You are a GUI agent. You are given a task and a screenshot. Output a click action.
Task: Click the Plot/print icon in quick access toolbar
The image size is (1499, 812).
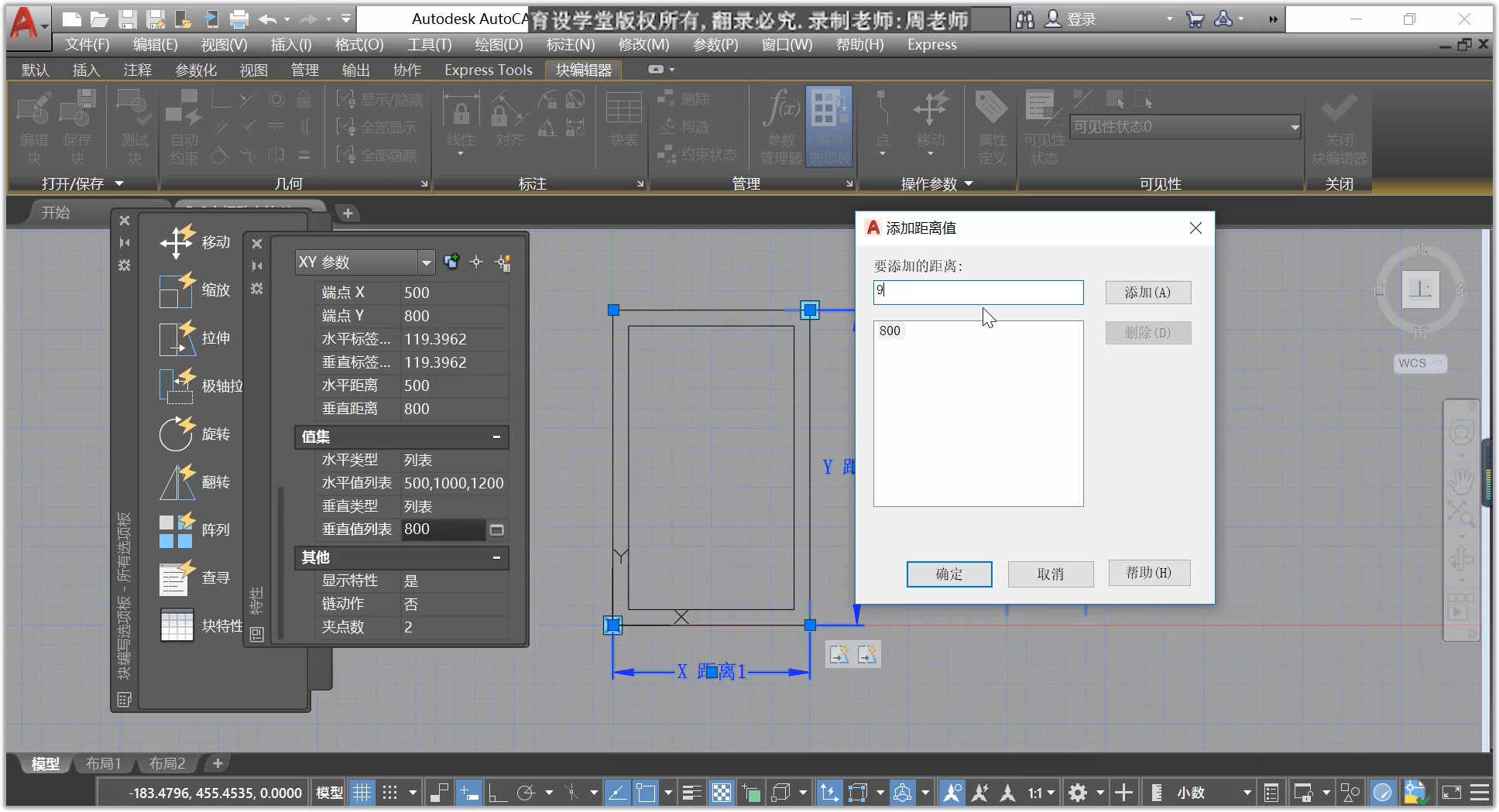[240, 19]
